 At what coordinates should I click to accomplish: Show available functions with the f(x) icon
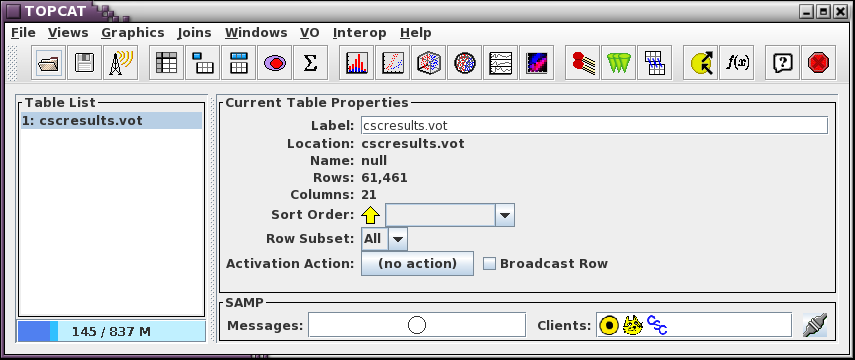tap(737, 63)
